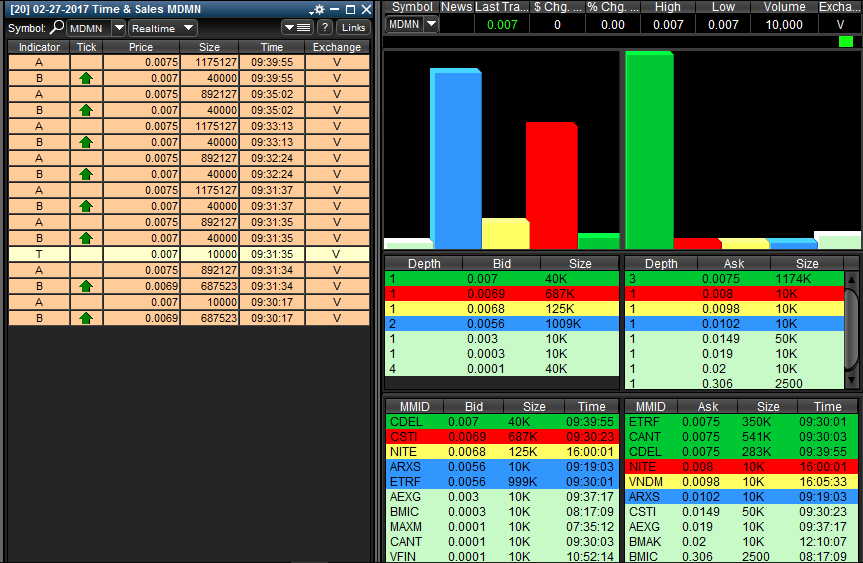The width and height of the screenshot is (863, 563).
Task: Select the blue 0.0056 1009K bid depth row
Action: click(502, 324)
